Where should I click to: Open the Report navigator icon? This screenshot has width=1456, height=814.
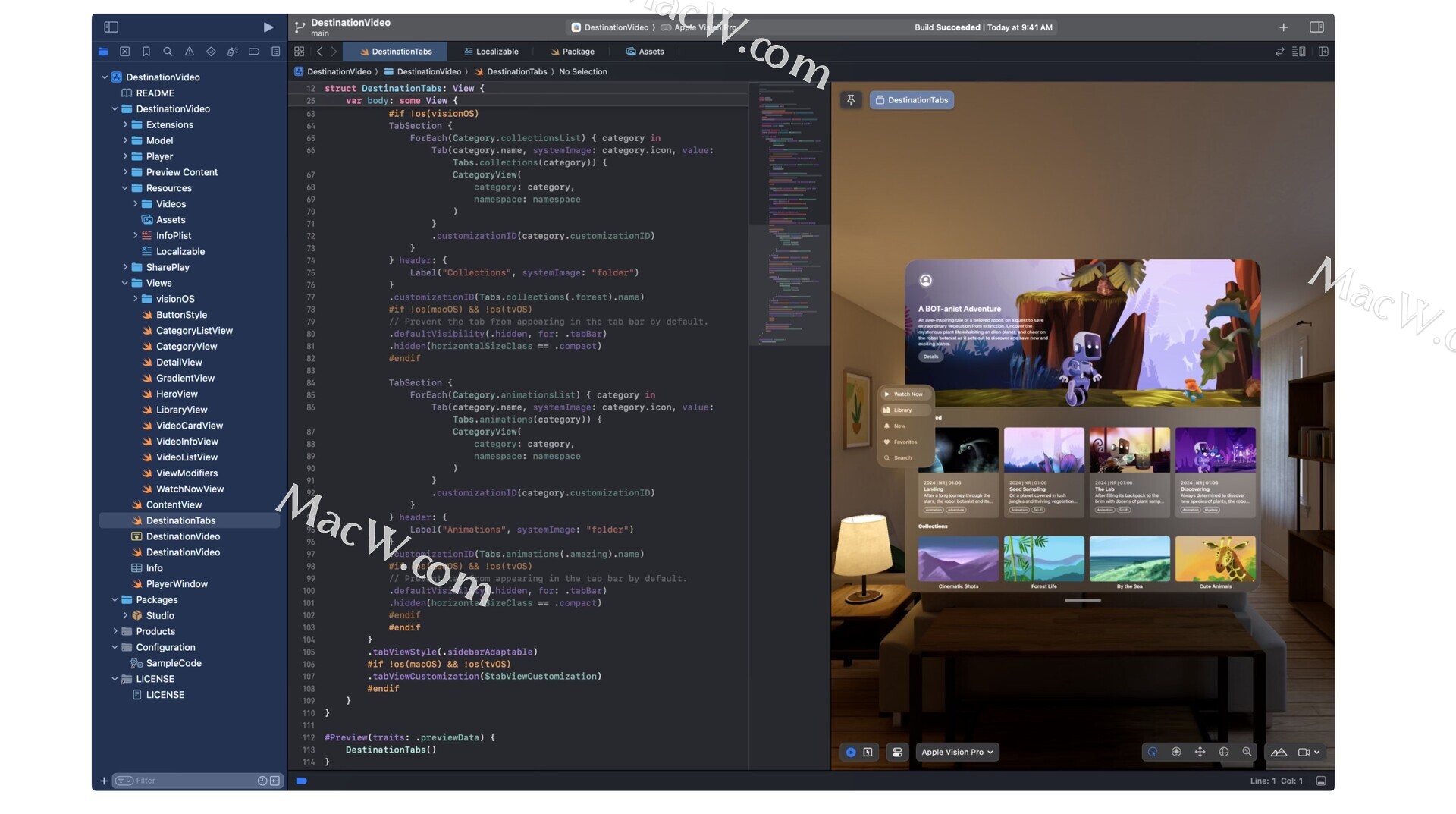coord(276,52)
